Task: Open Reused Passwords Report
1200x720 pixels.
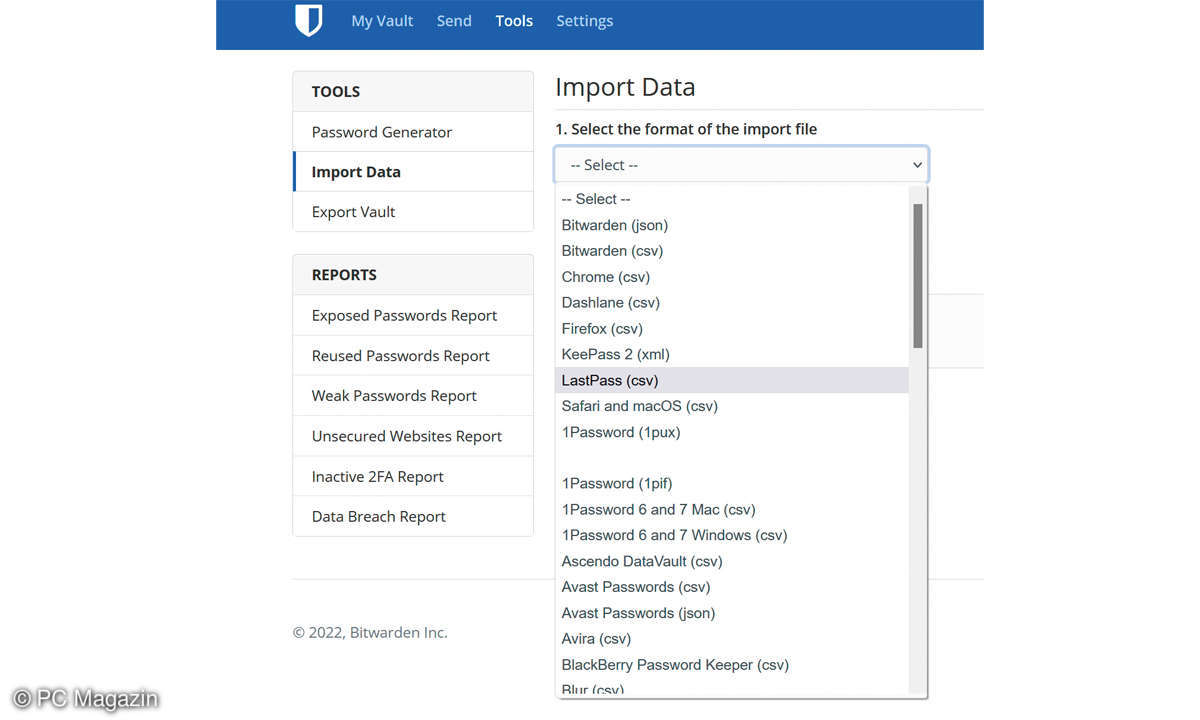Action: pyautogui.click(x=413, y=356)
